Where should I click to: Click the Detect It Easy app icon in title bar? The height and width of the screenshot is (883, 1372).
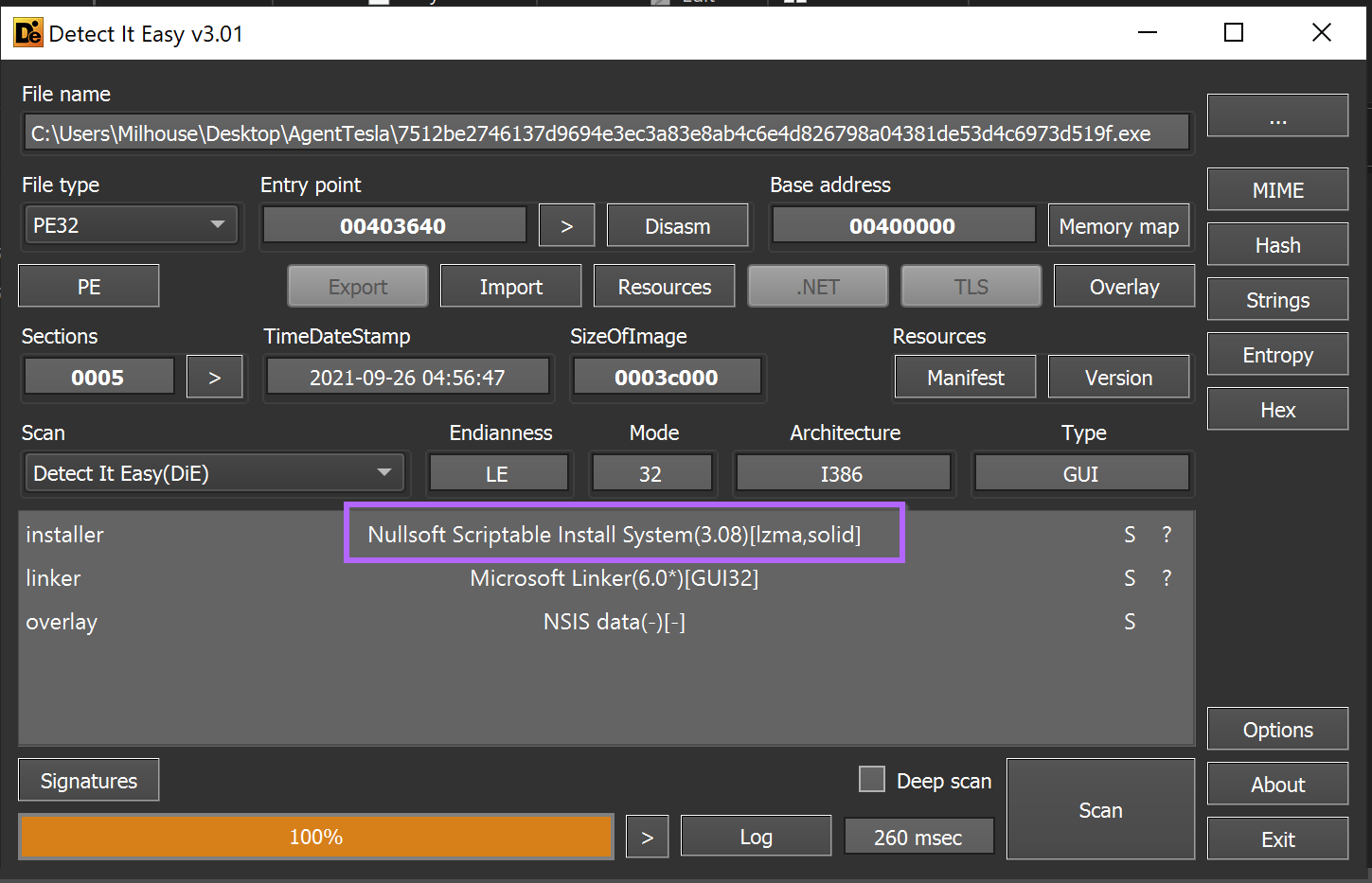pos(28,33)
